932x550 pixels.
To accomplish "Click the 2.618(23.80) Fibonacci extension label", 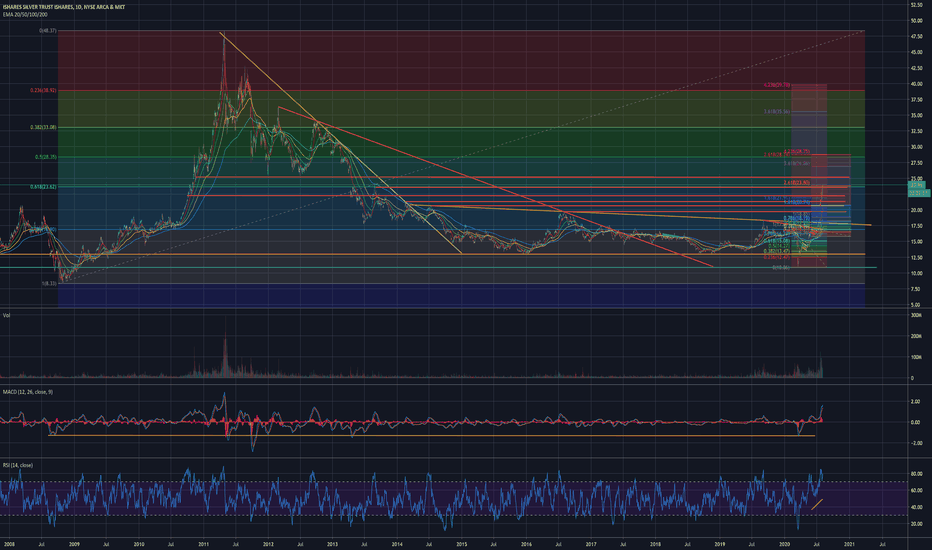I will 796,183.
